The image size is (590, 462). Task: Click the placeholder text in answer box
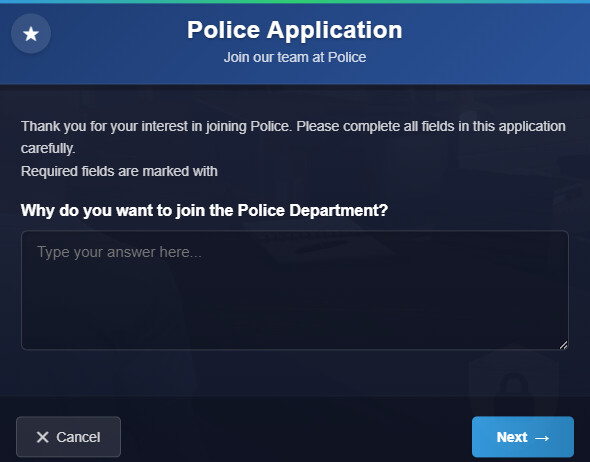119,252
